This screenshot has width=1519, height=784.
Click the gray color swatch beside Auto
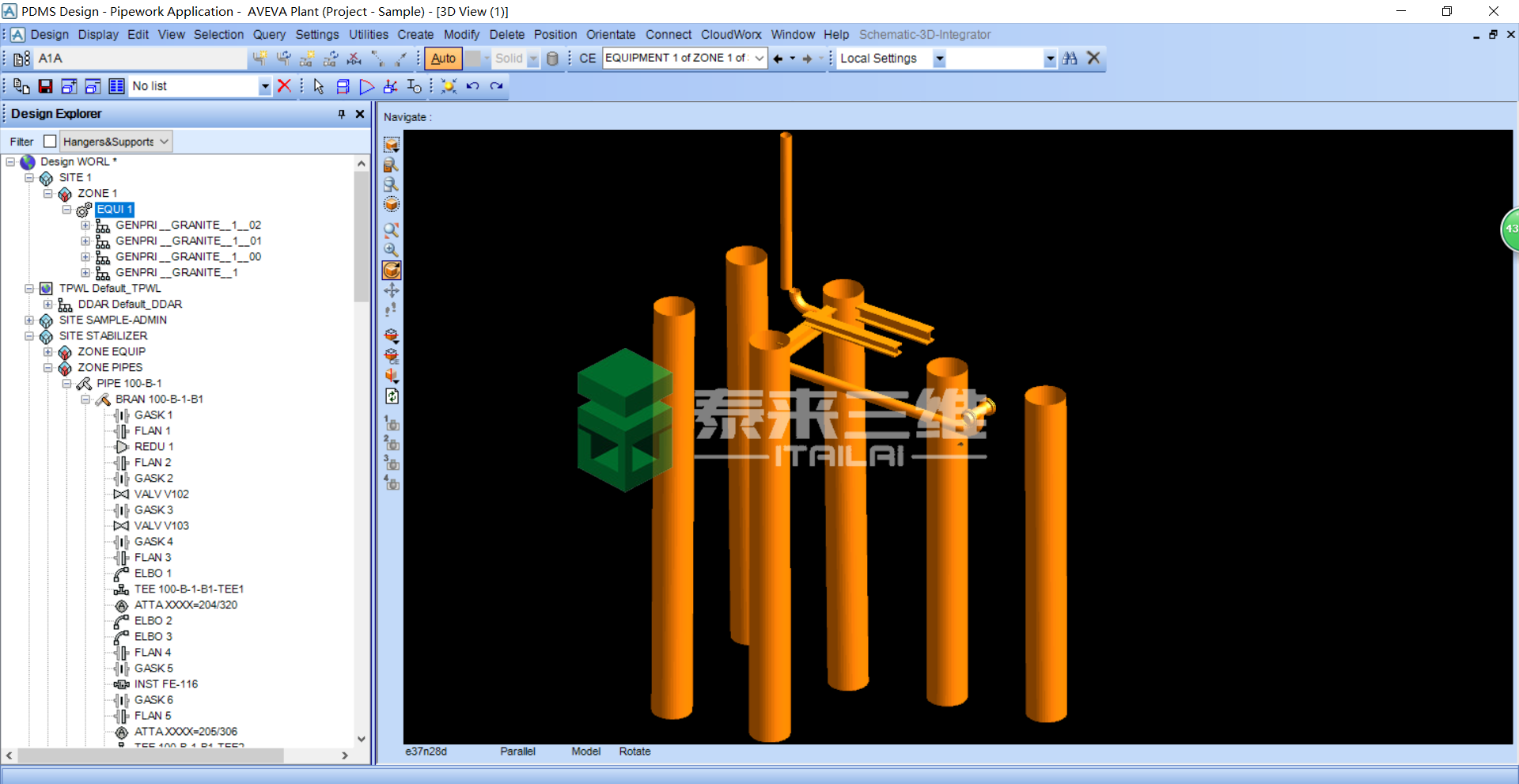(x=473, y=59)
